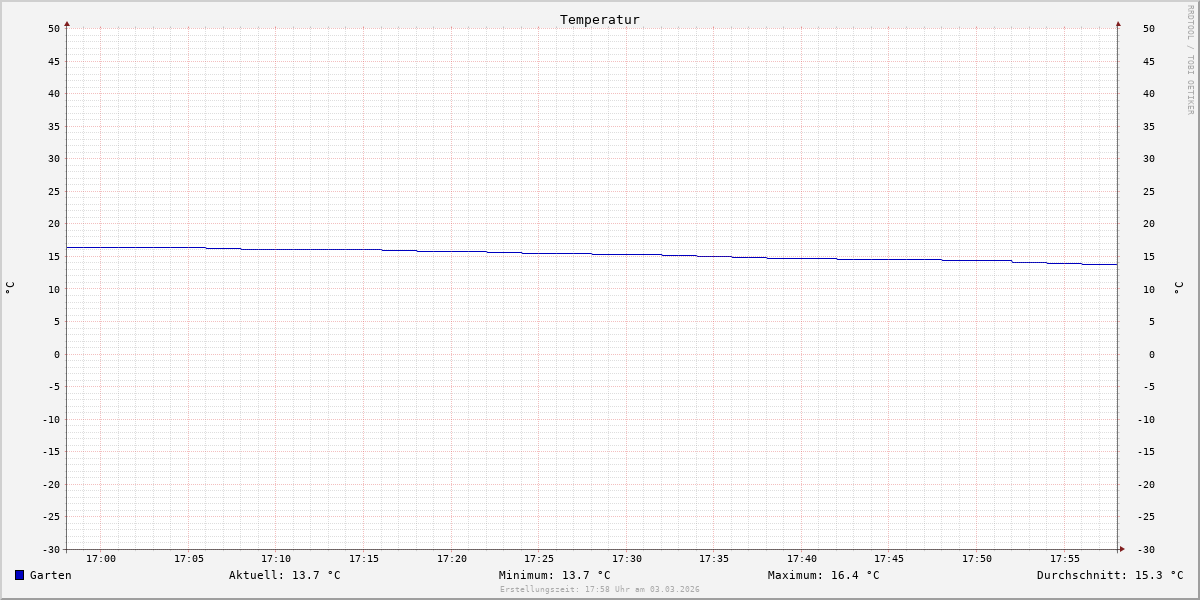The image size is (1200, 600).
Task: Click the "Temperatur" chart title
Action: click(600, 19)
